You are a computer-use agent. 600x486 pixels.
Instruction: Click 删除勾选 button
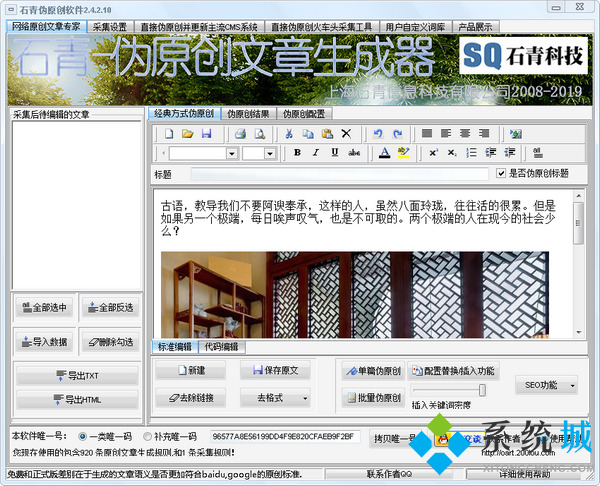click(x=110, y=342)
